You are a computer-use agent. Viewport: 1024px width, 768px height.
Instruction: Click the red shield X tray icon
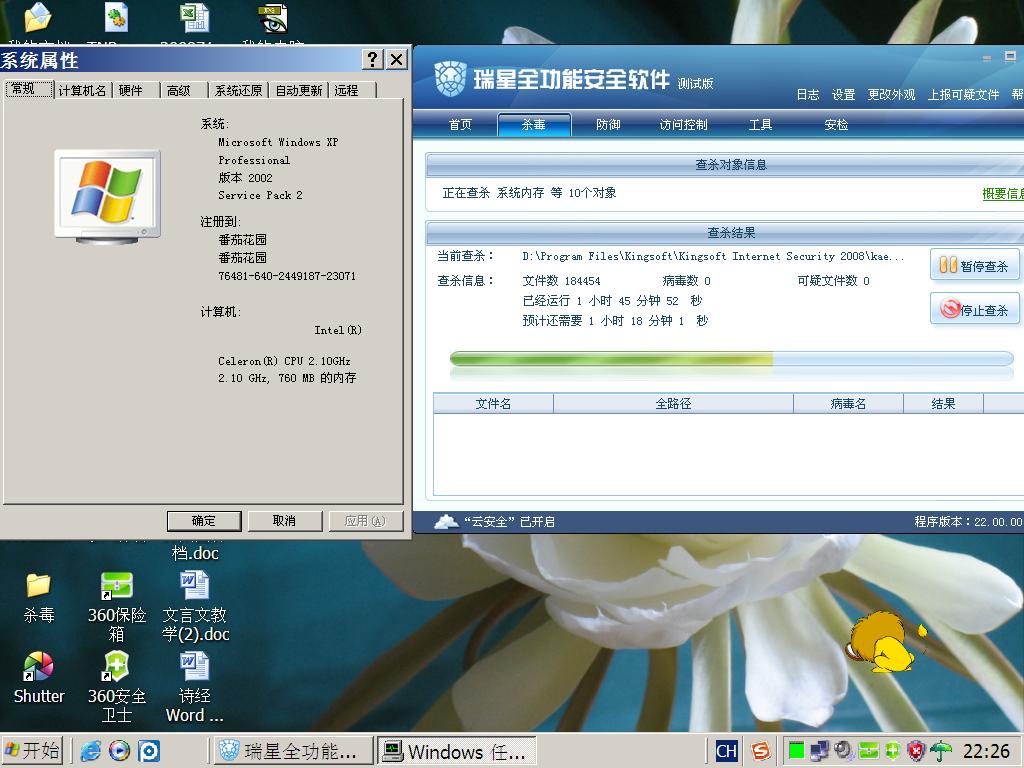pos(916,751)
